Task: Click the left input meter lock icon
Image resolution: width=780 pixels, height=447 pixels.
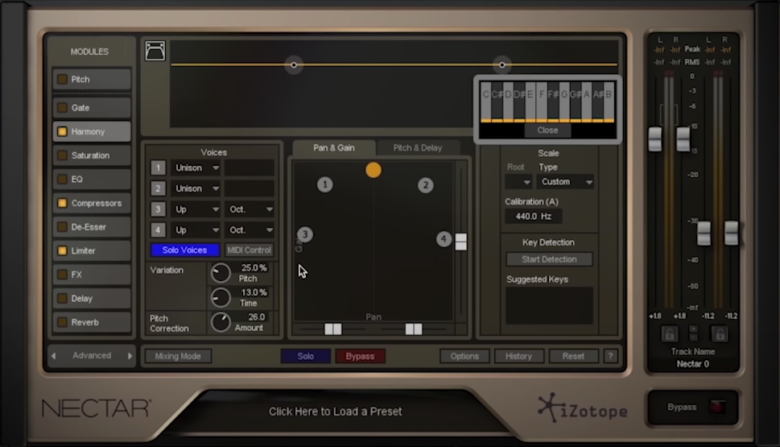Action: 670,334
